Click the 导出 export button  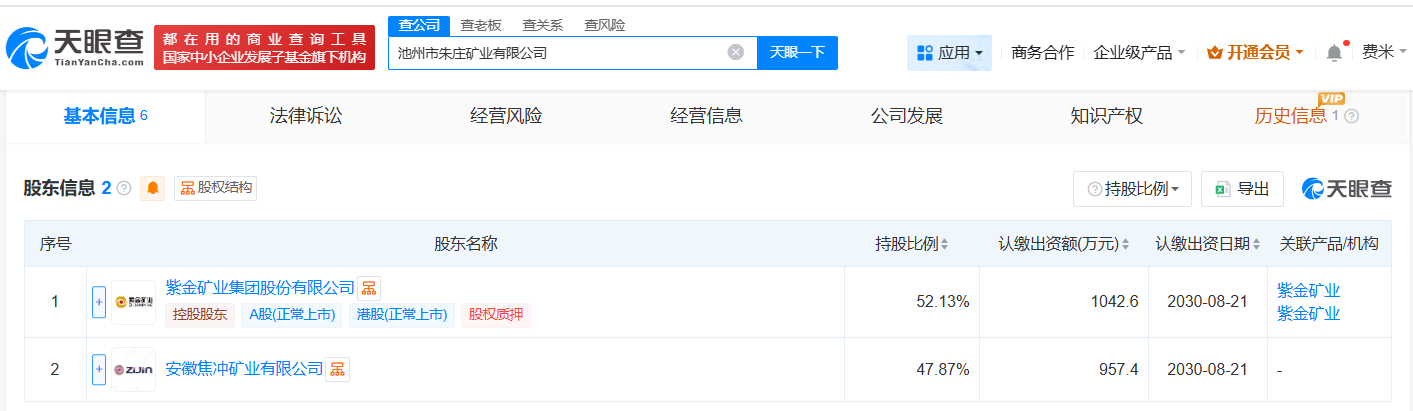click(1241, 189)
